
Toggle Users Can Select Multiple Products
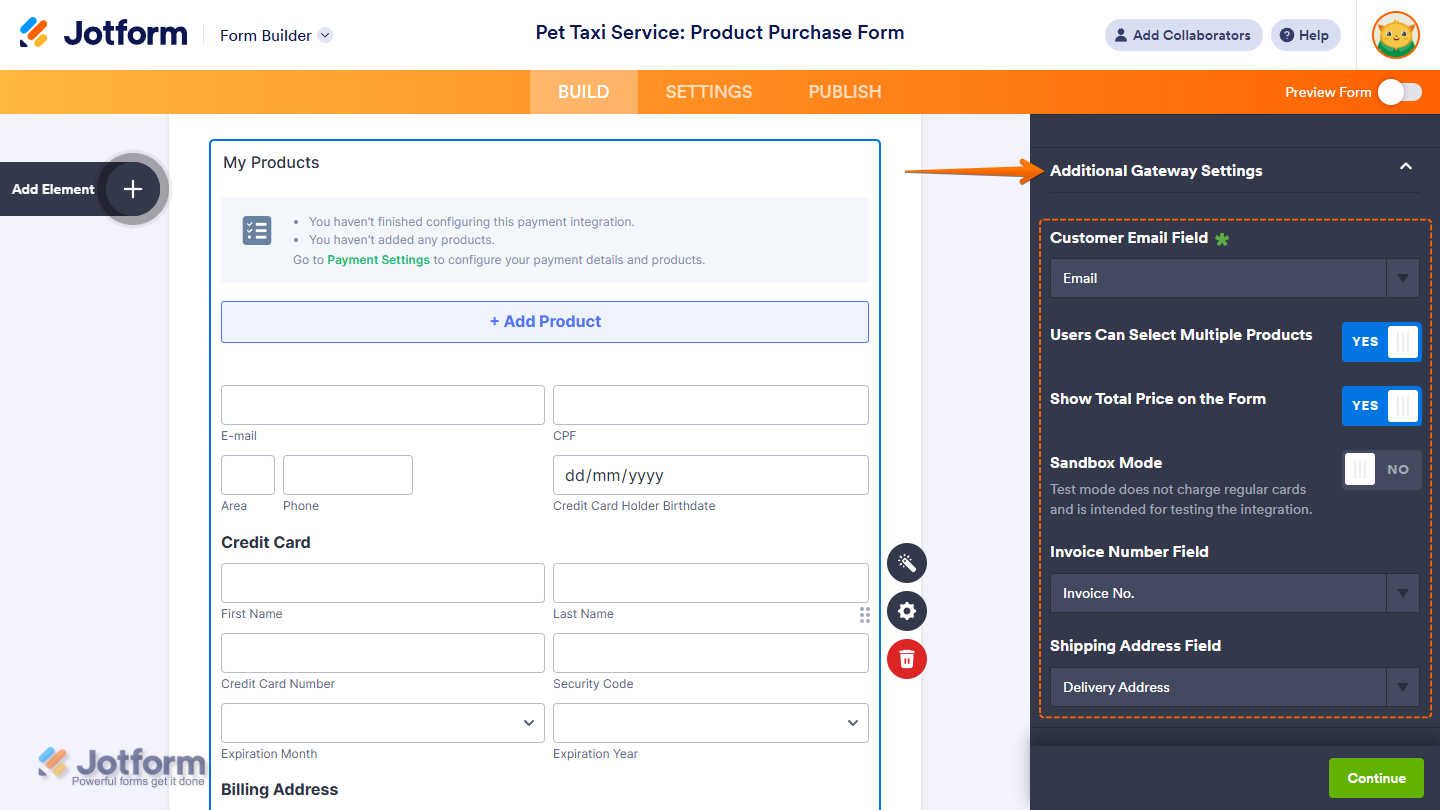coord(1381,342)
